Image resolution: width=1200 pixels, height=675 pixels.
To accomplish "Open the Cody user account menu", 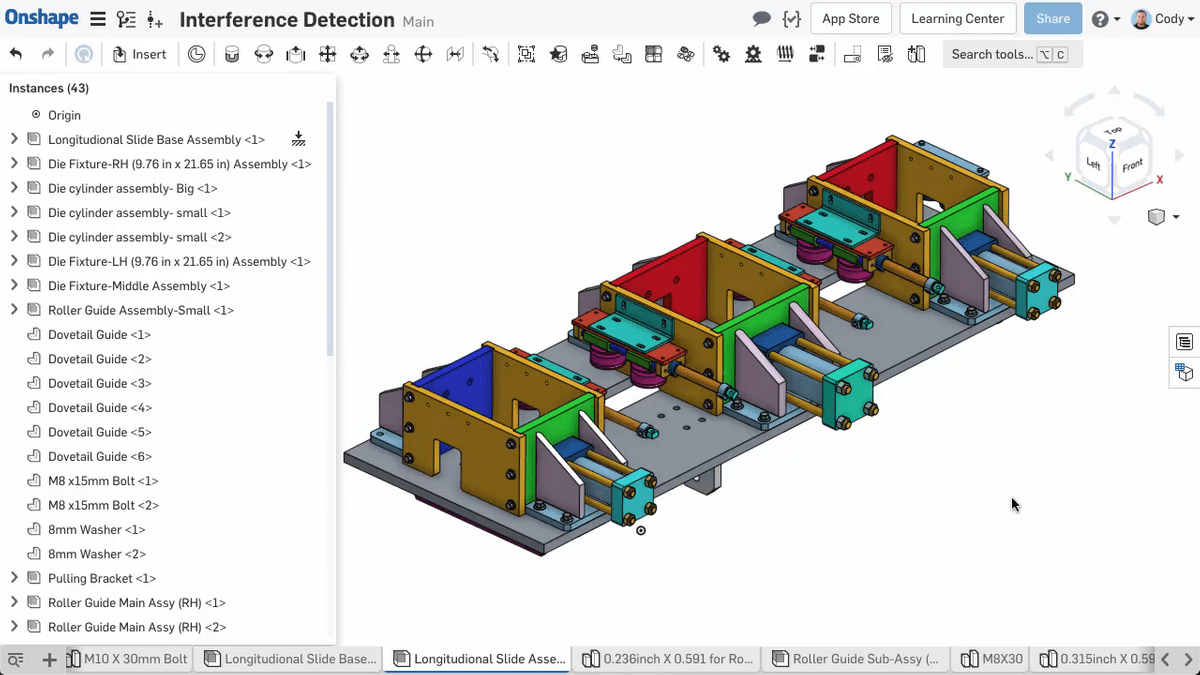I will point(1164,19).
